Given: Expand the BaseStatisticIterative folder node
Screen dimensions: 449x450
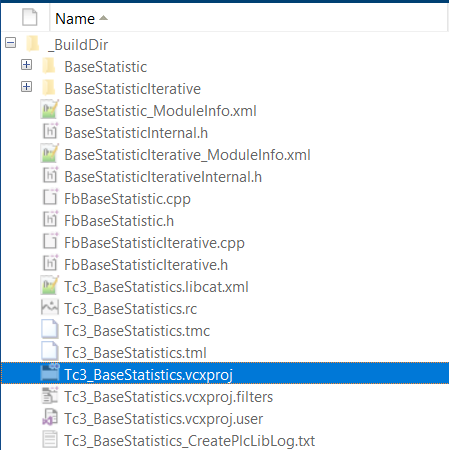Looking at the screenshot, I should tap(26, 87).
